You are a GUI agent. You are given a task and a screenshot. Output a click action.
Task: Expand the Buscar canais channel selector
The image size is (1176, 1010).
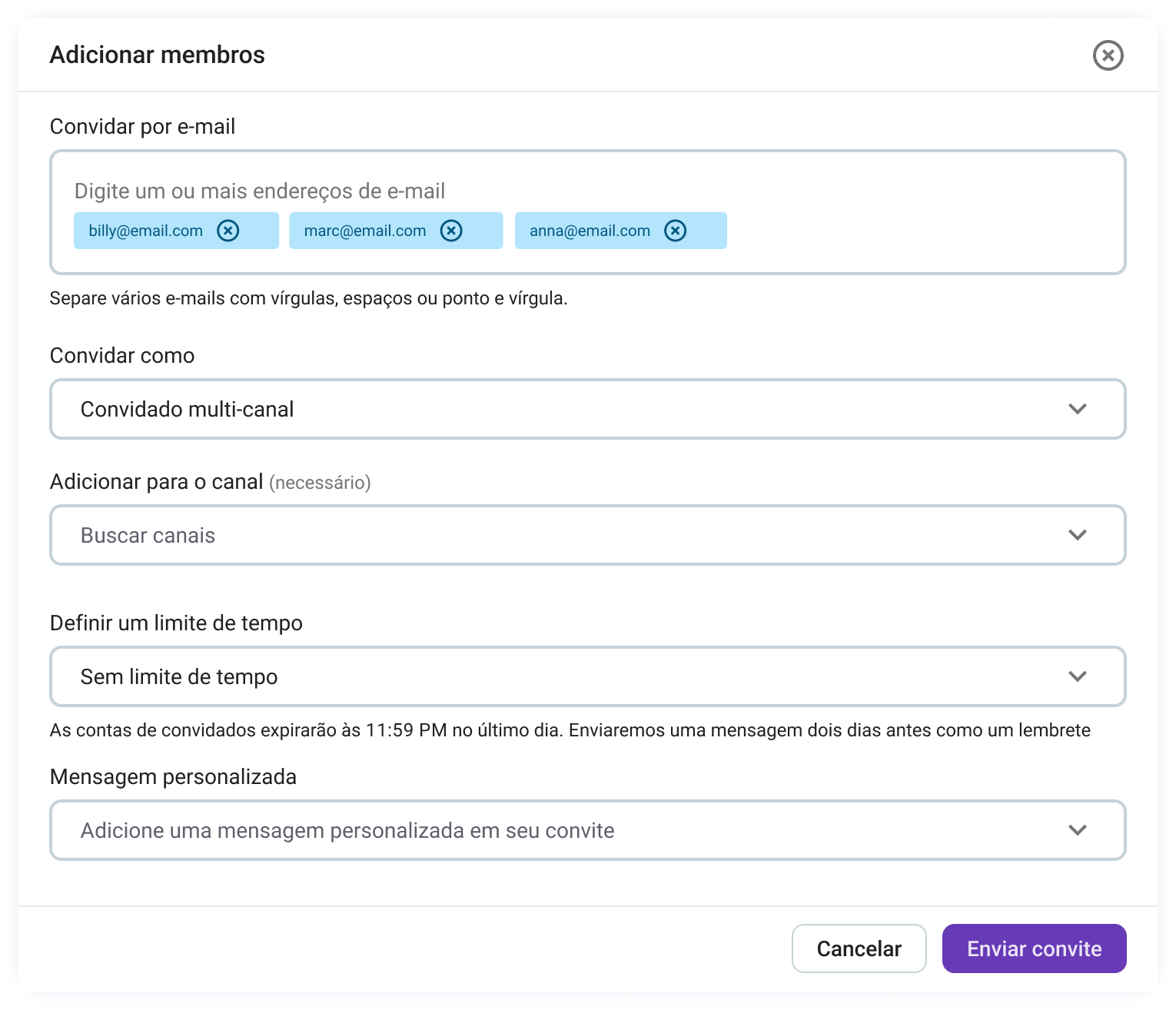tap(538, 535)
